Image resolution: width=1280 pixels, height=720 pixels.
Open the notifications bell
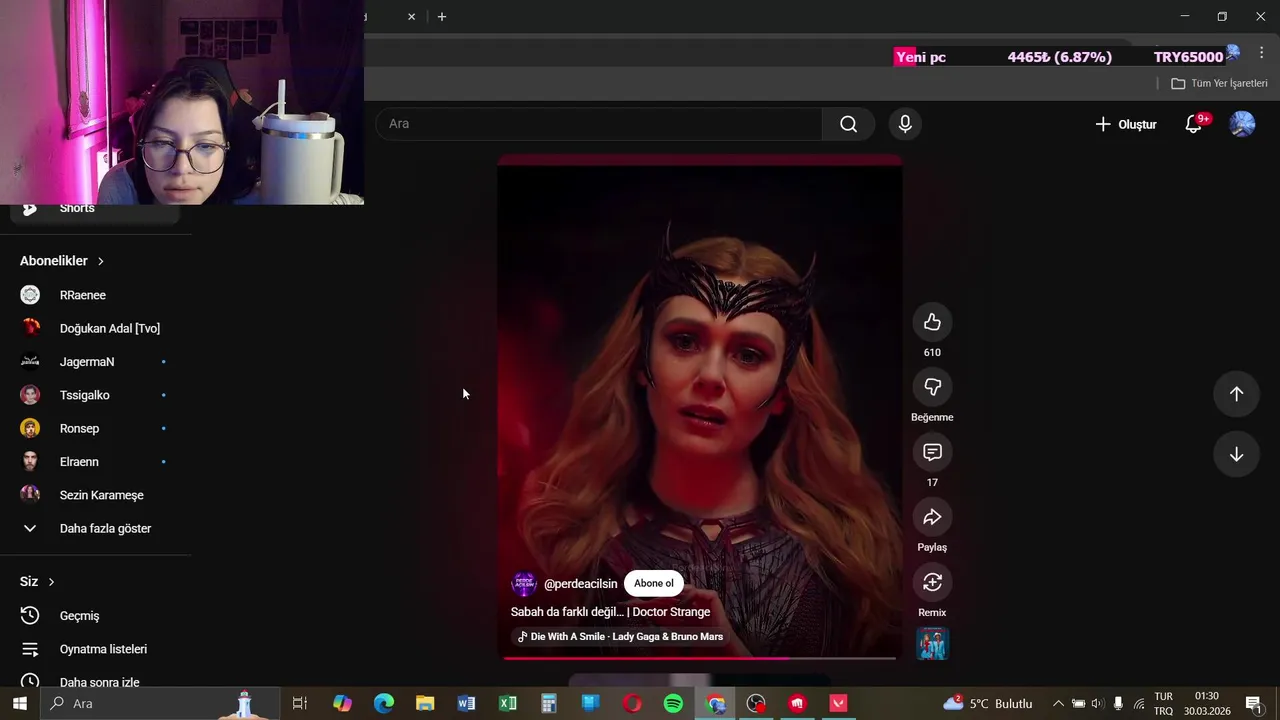1193,124
